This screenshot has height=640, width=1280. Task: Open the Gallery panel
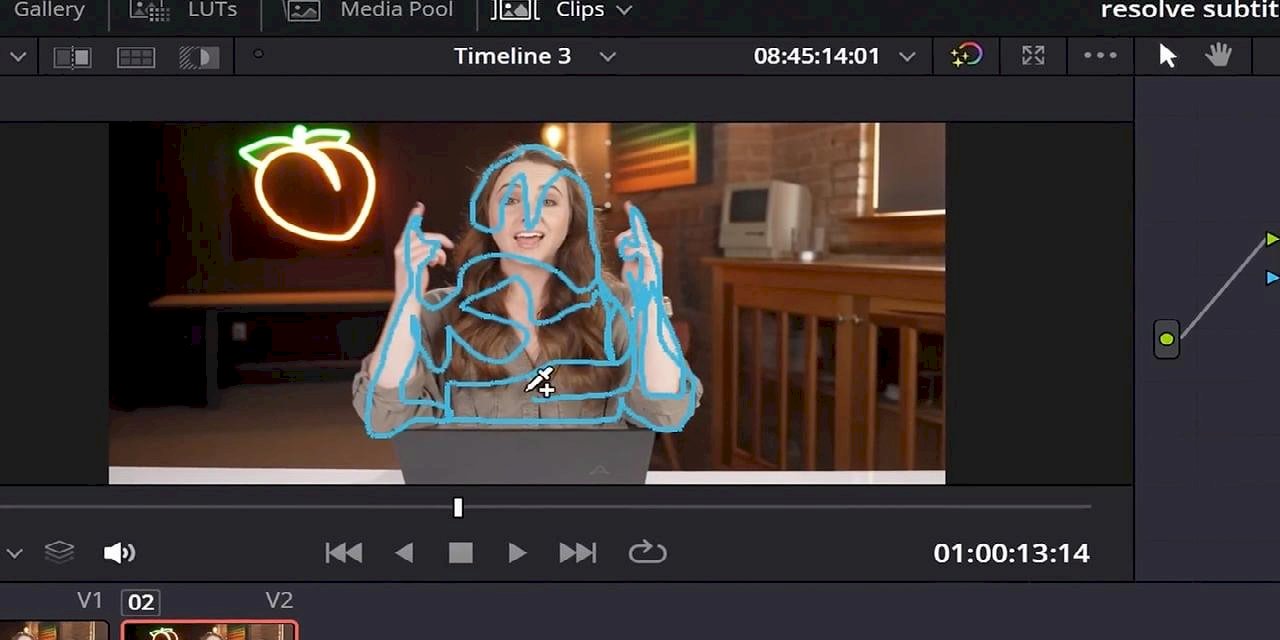tap(48, 10)
